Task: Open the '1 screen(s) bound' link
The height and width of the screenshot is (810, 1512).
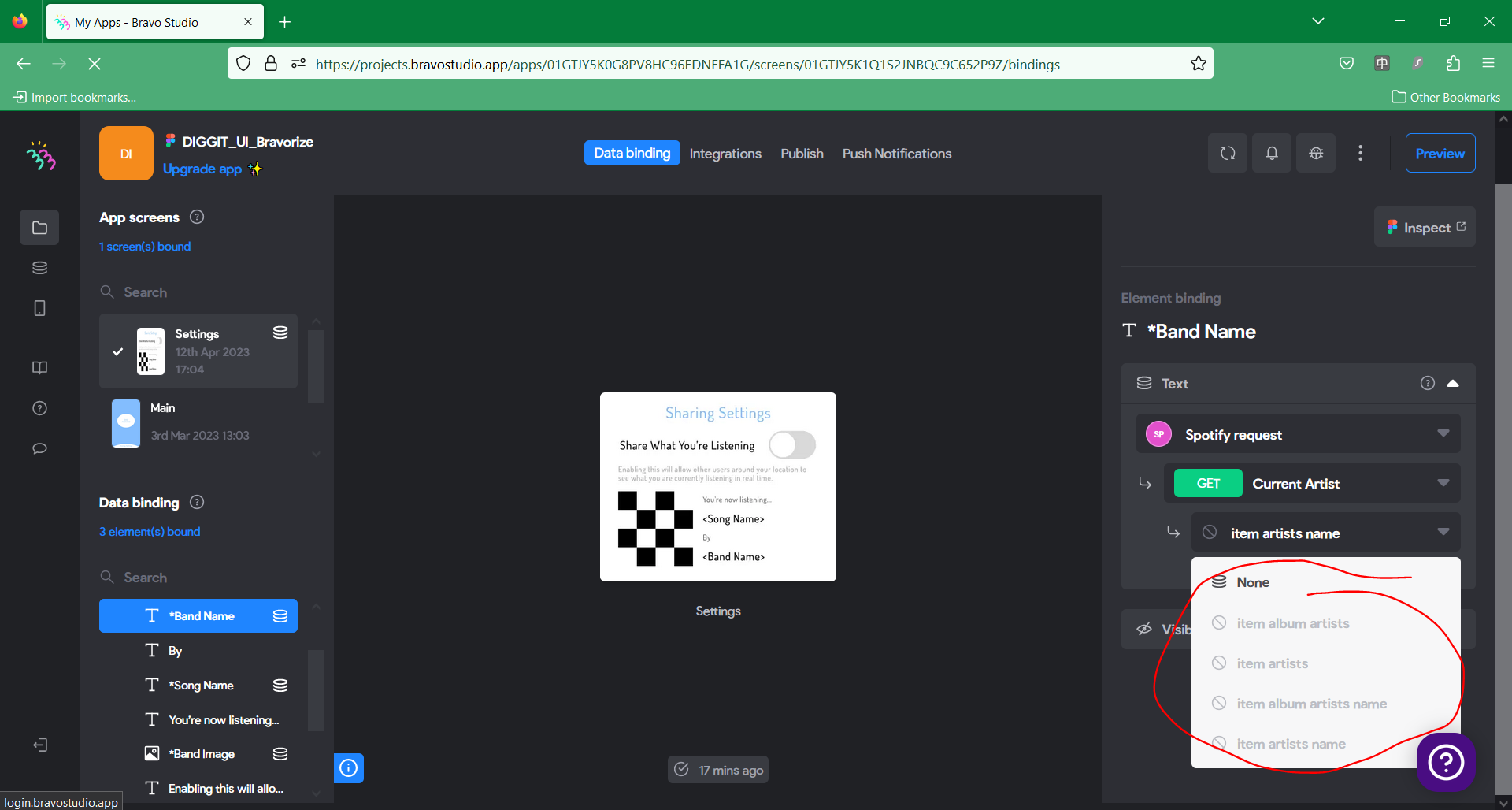Action: [145, 247]
